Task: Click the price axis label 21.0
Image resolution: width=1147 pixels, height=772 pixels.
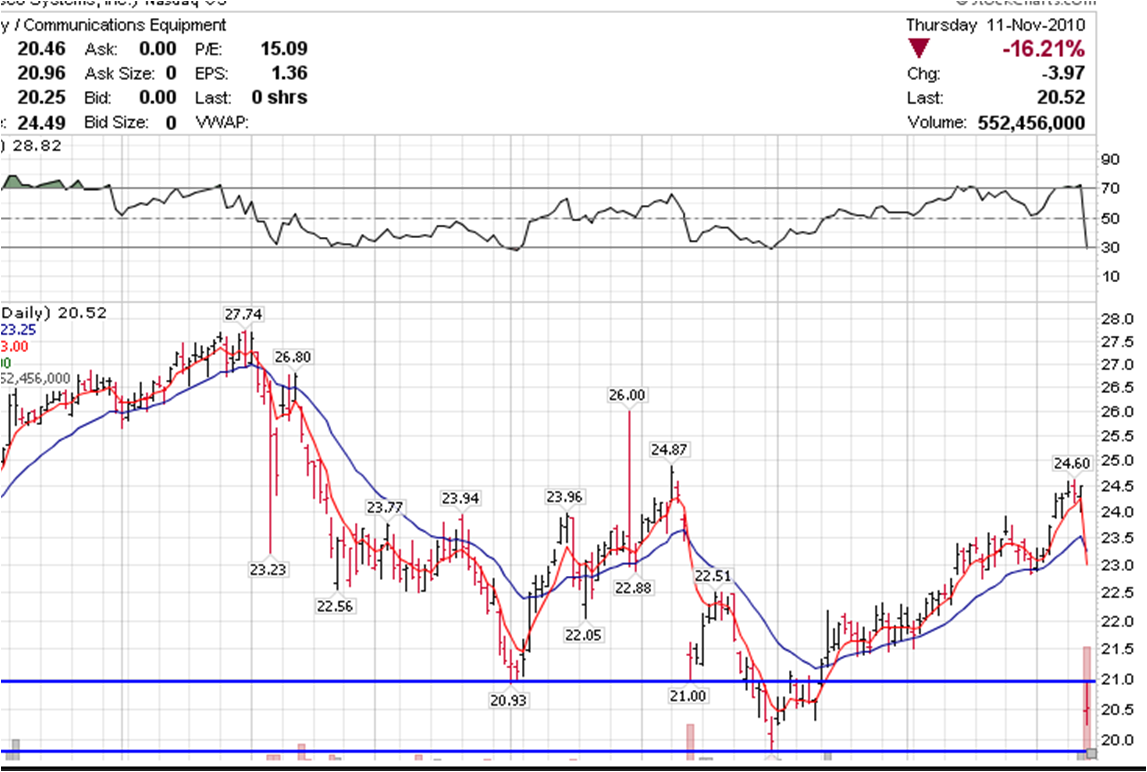Action: click(1118, 680)
